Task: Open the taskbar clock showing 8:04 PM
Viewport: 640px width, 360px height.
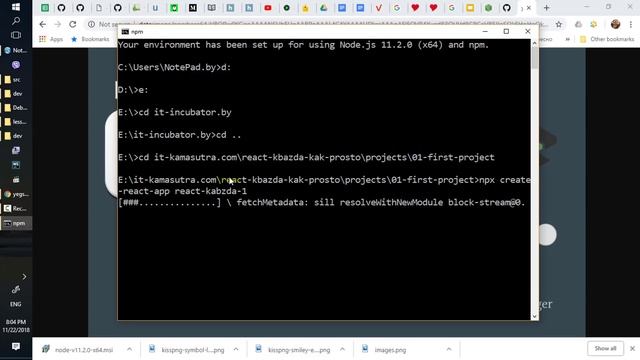Action: click(x=16, y=326)
